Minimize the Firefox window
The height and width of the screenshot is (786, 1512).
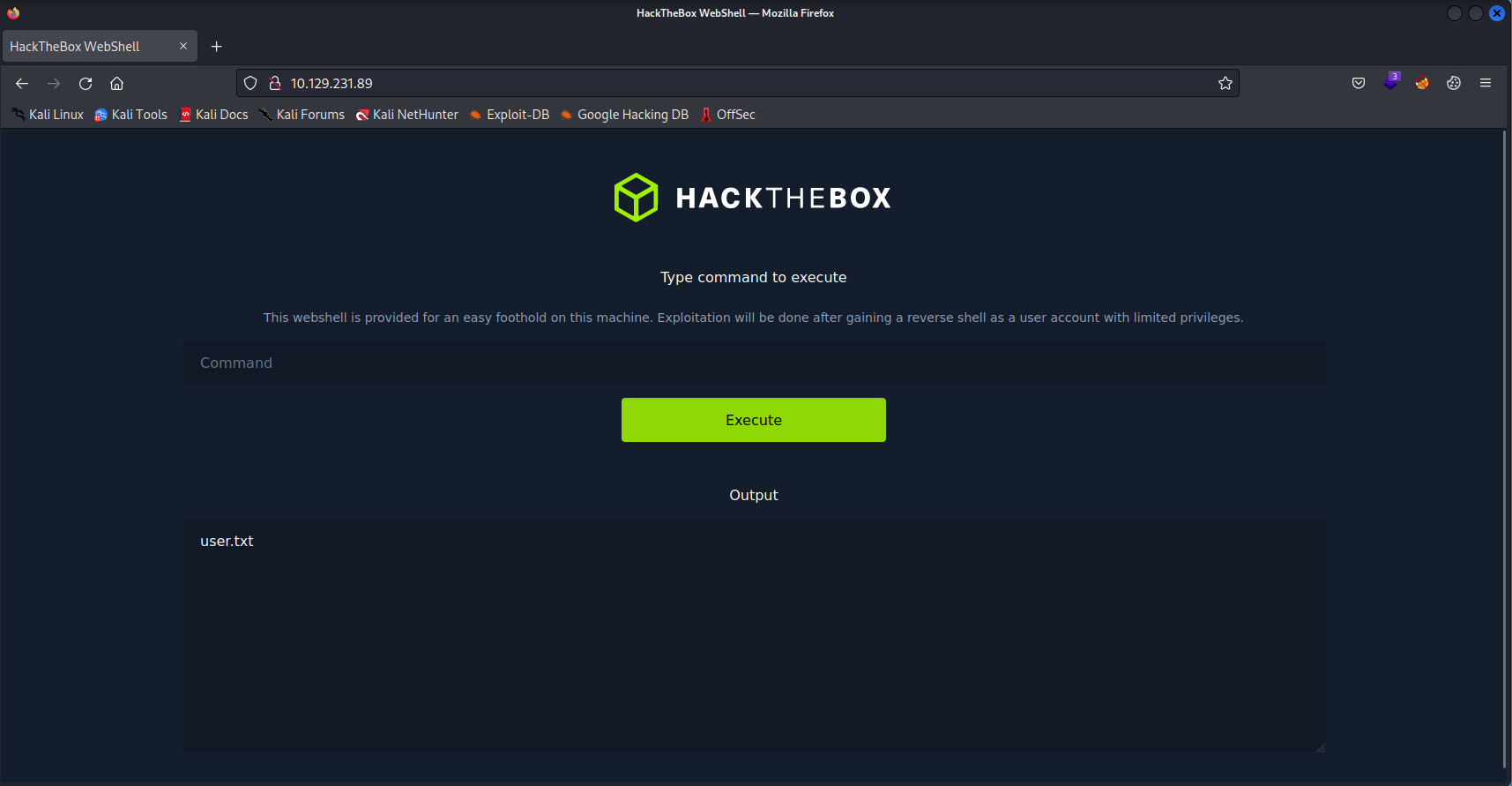(x=1455, y=13)
